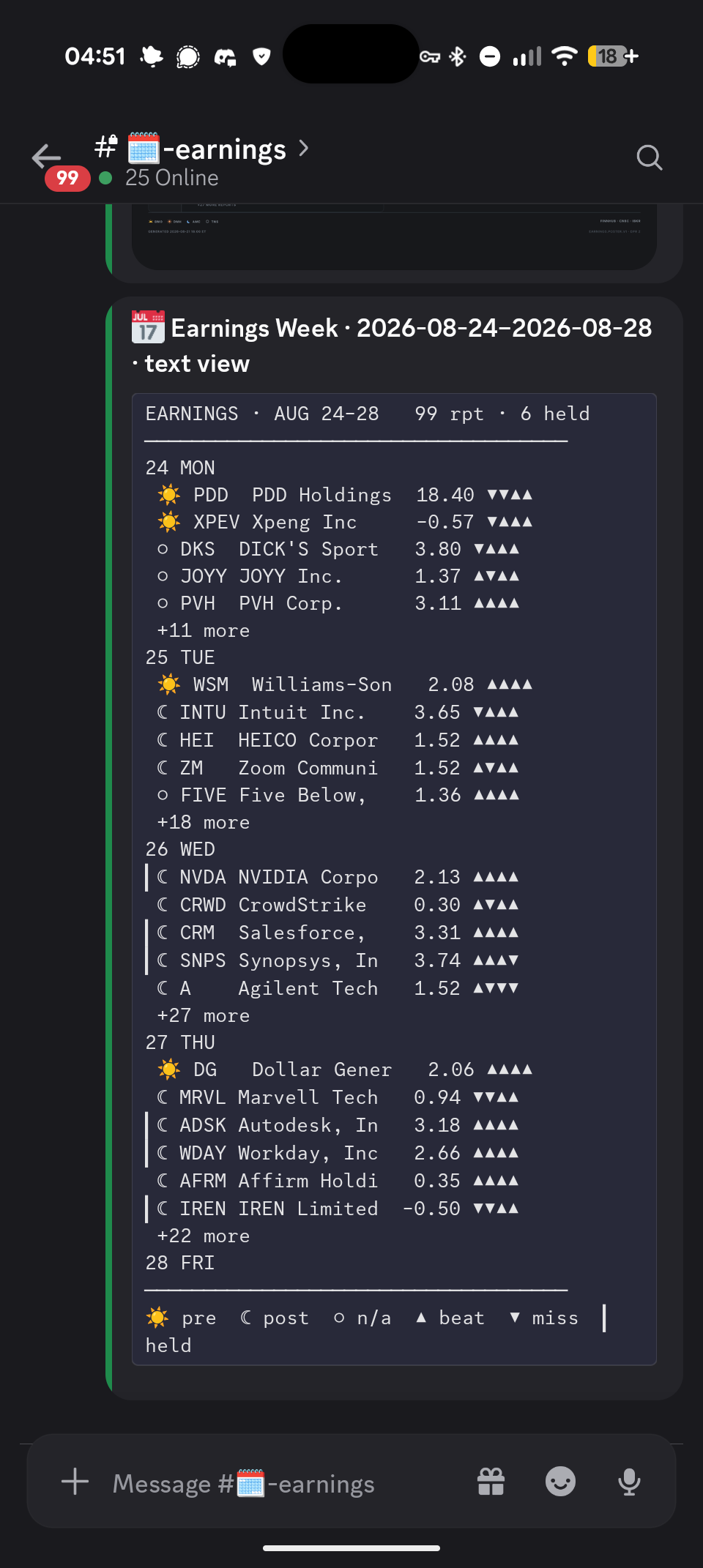Tap the home indicator bar
The image size is (703, 1568).
[x=351, y=1548]
